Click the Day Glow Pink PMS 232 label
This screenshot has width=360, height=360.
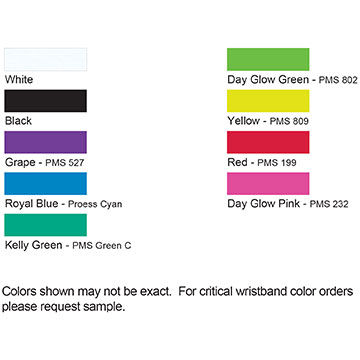pyautogui.click(x=288, y=204)
